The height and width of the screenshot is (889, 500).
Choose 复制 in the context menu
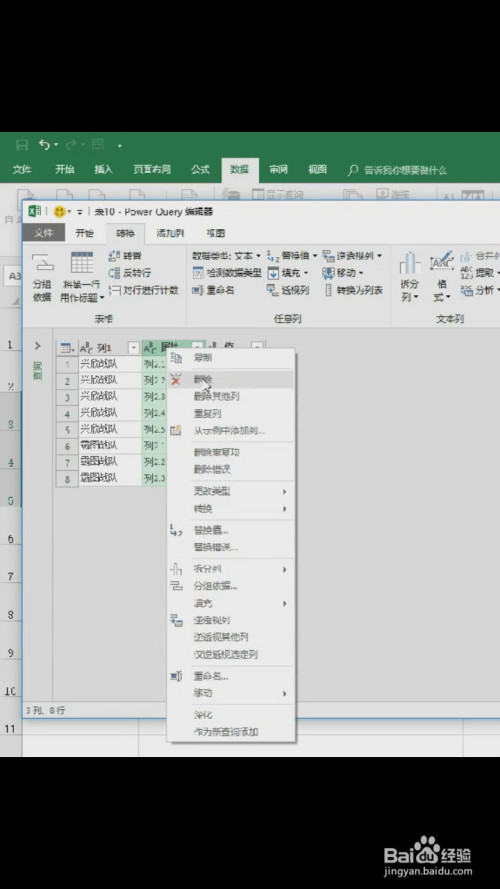tap(231, 358)
